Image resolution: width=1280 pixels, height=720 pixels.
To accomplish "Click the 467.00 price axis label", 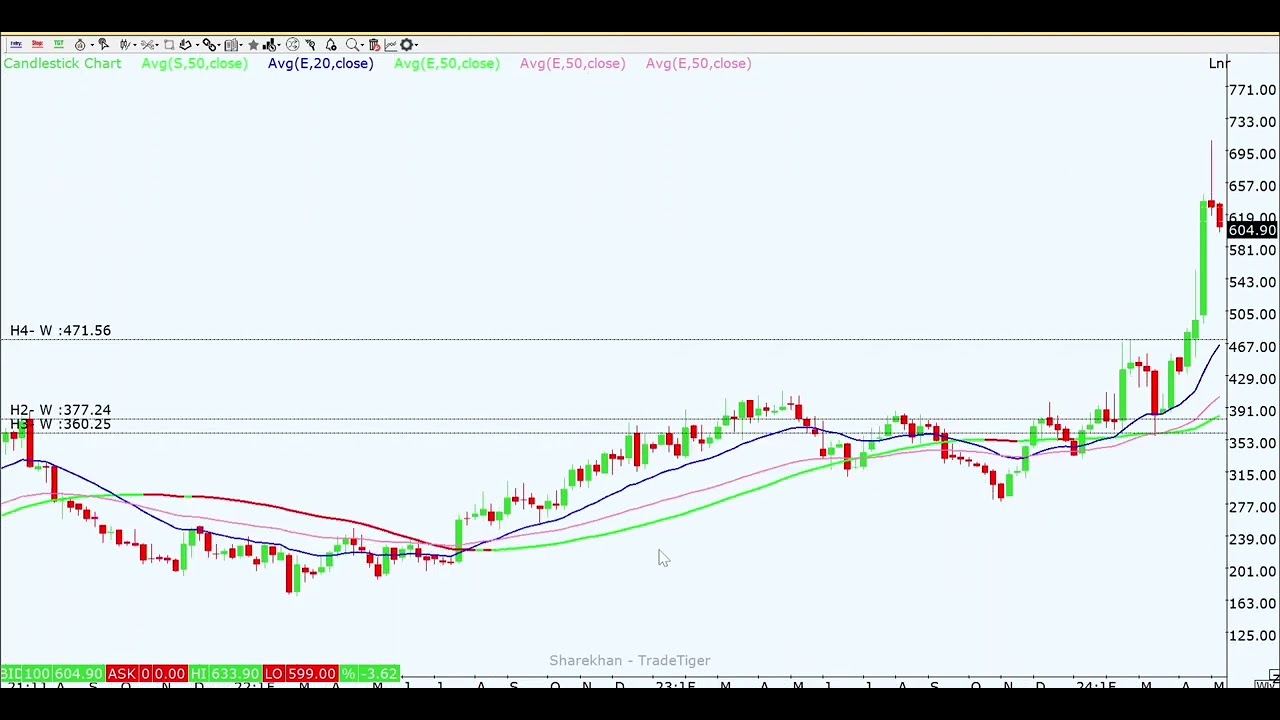I will pos(1253,347).
